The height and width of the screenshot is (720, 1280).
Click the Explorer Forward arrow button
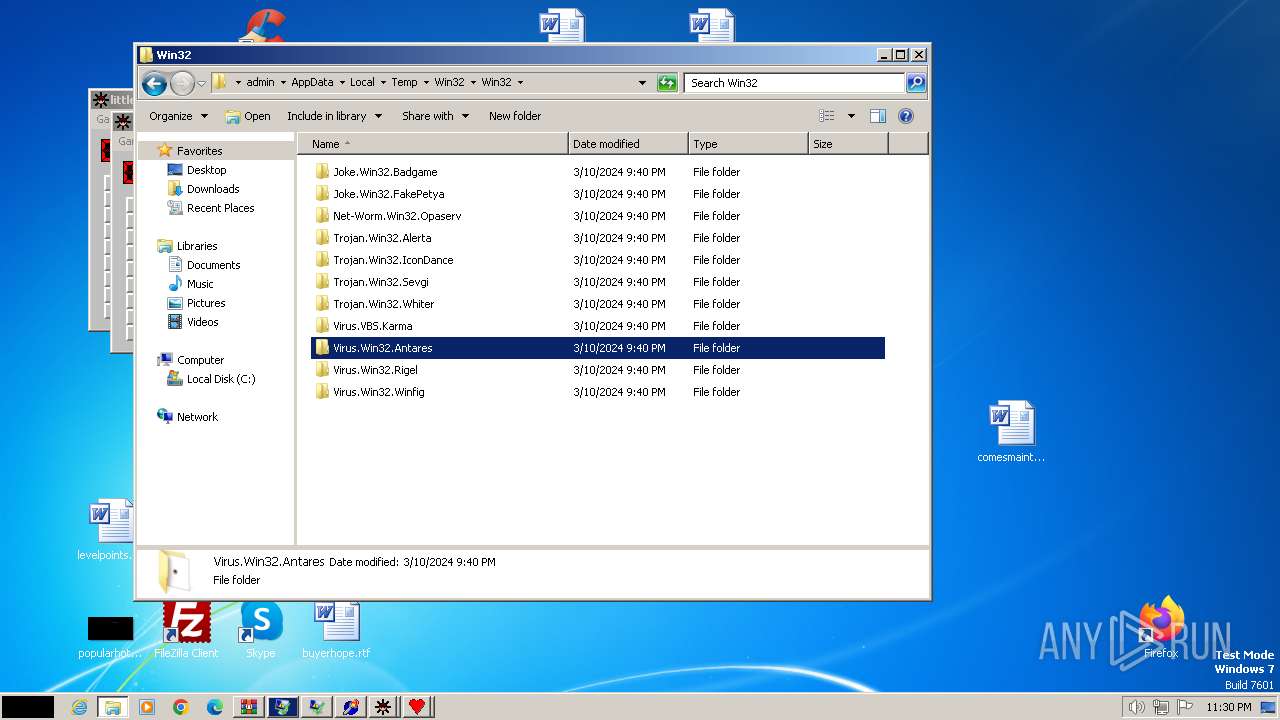[182, 83]
